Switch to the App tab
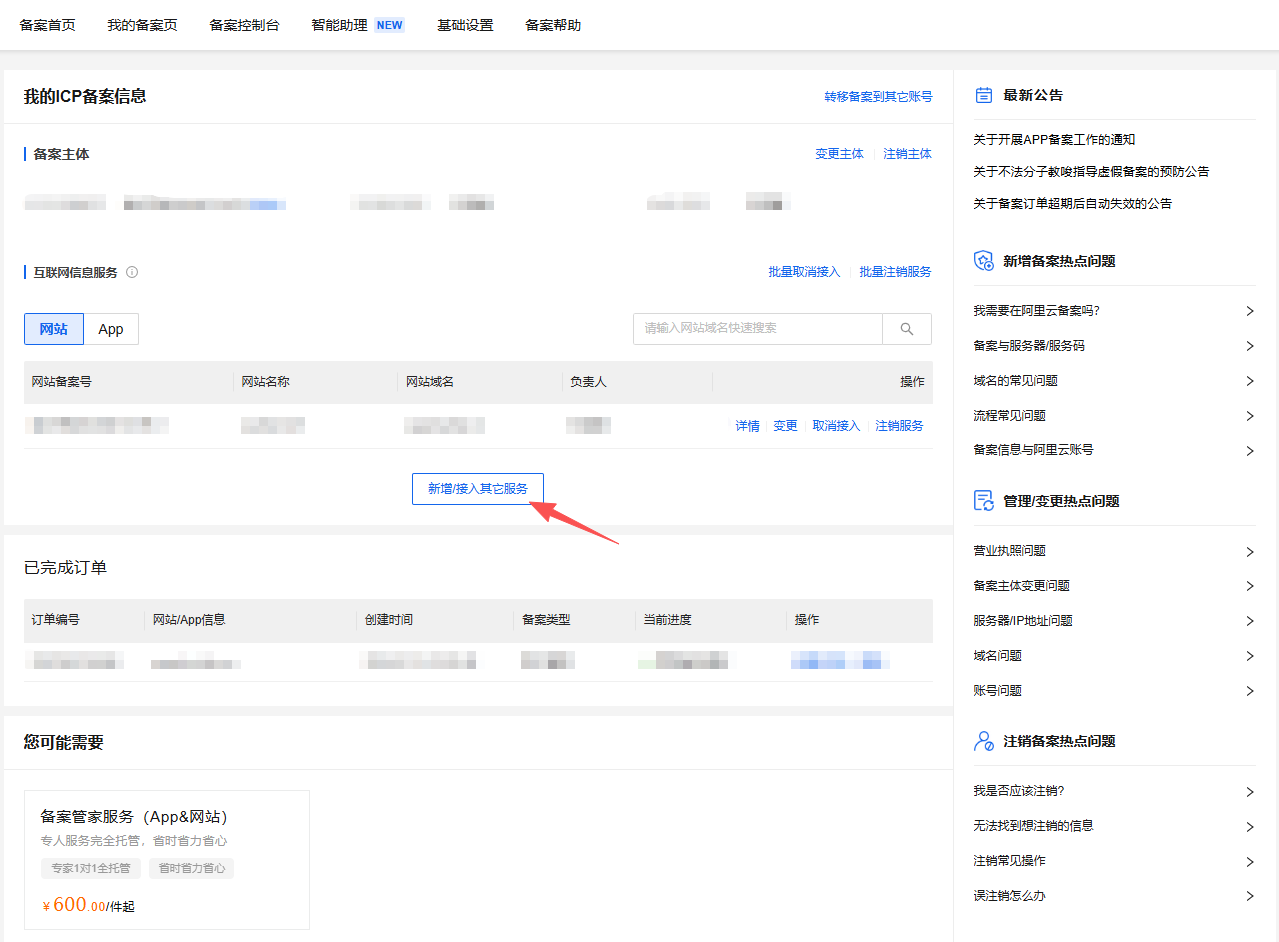This screenshot has height=942, width=1279. click(111, 329)
